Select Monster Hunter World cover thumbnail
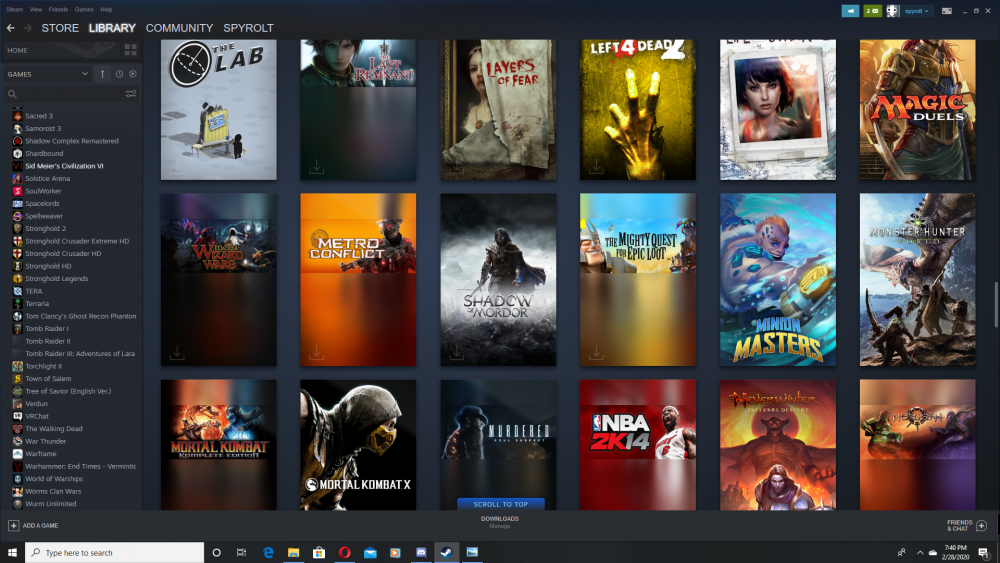Viewport: 1000px width, 563px height. (917, 279)
